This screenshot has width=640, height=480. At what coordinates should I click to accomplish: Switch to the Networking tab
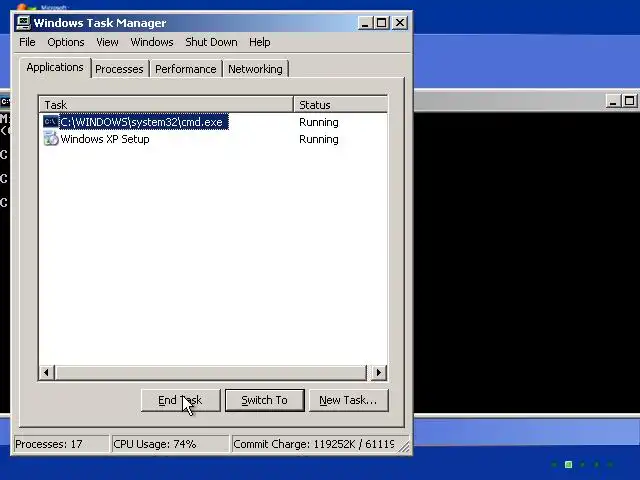click(x=255, y=69)
